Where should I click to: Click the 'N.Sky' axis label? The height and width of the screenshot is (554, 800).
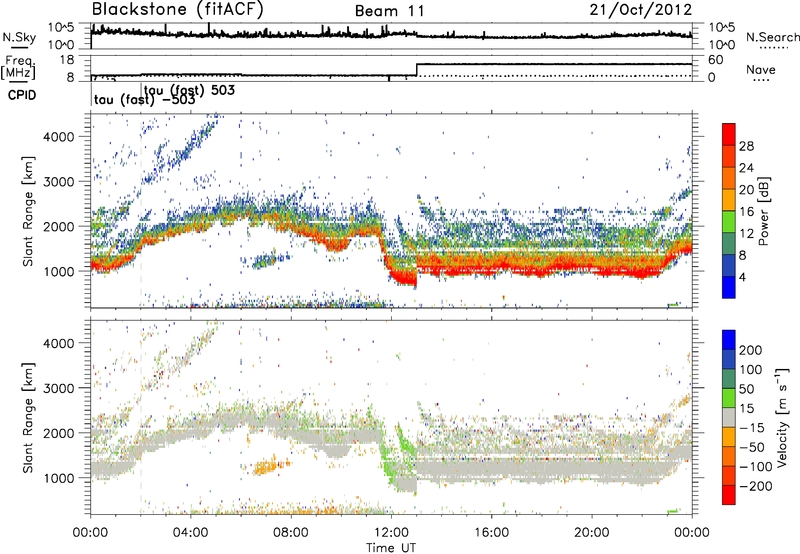point(19,37)
